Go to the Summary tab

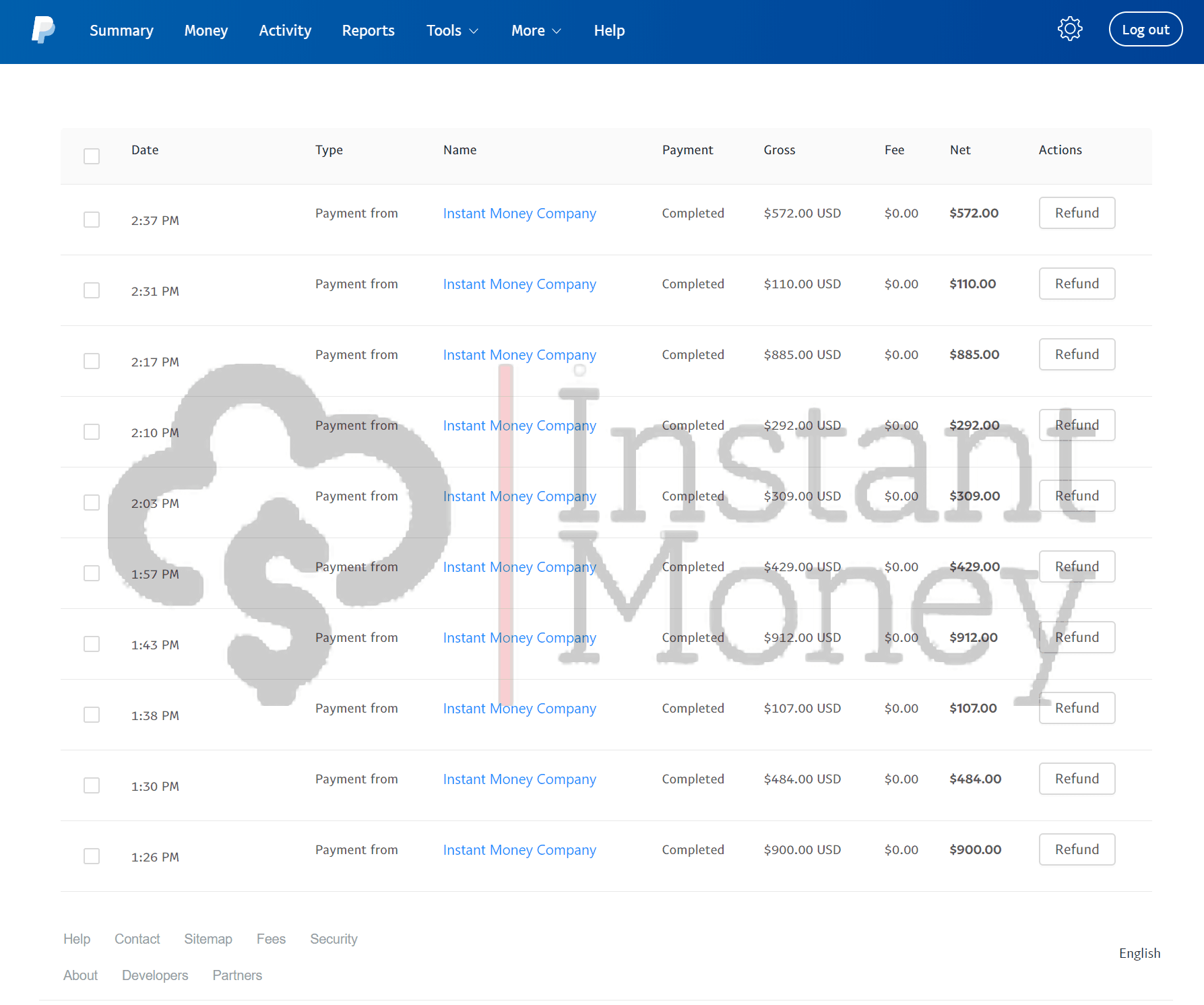[121, 30]
